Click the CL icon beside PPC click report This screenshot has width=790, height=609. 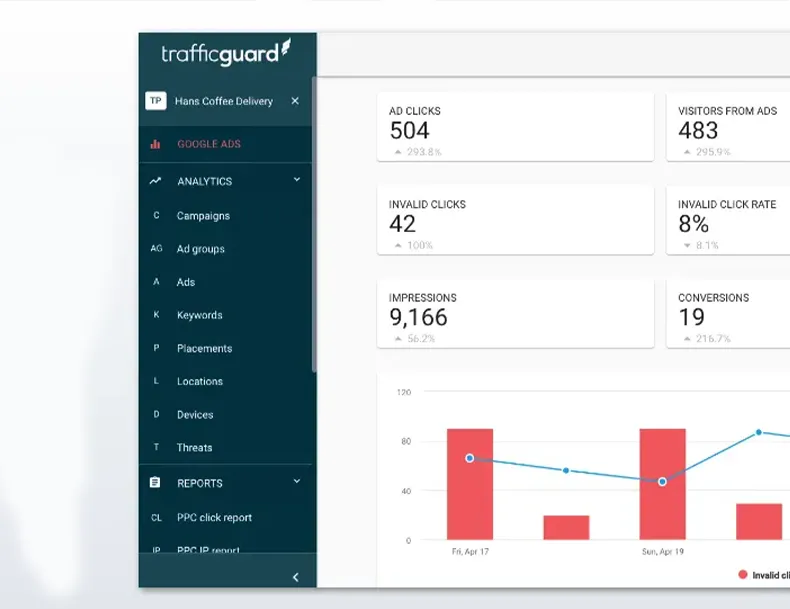156,518
